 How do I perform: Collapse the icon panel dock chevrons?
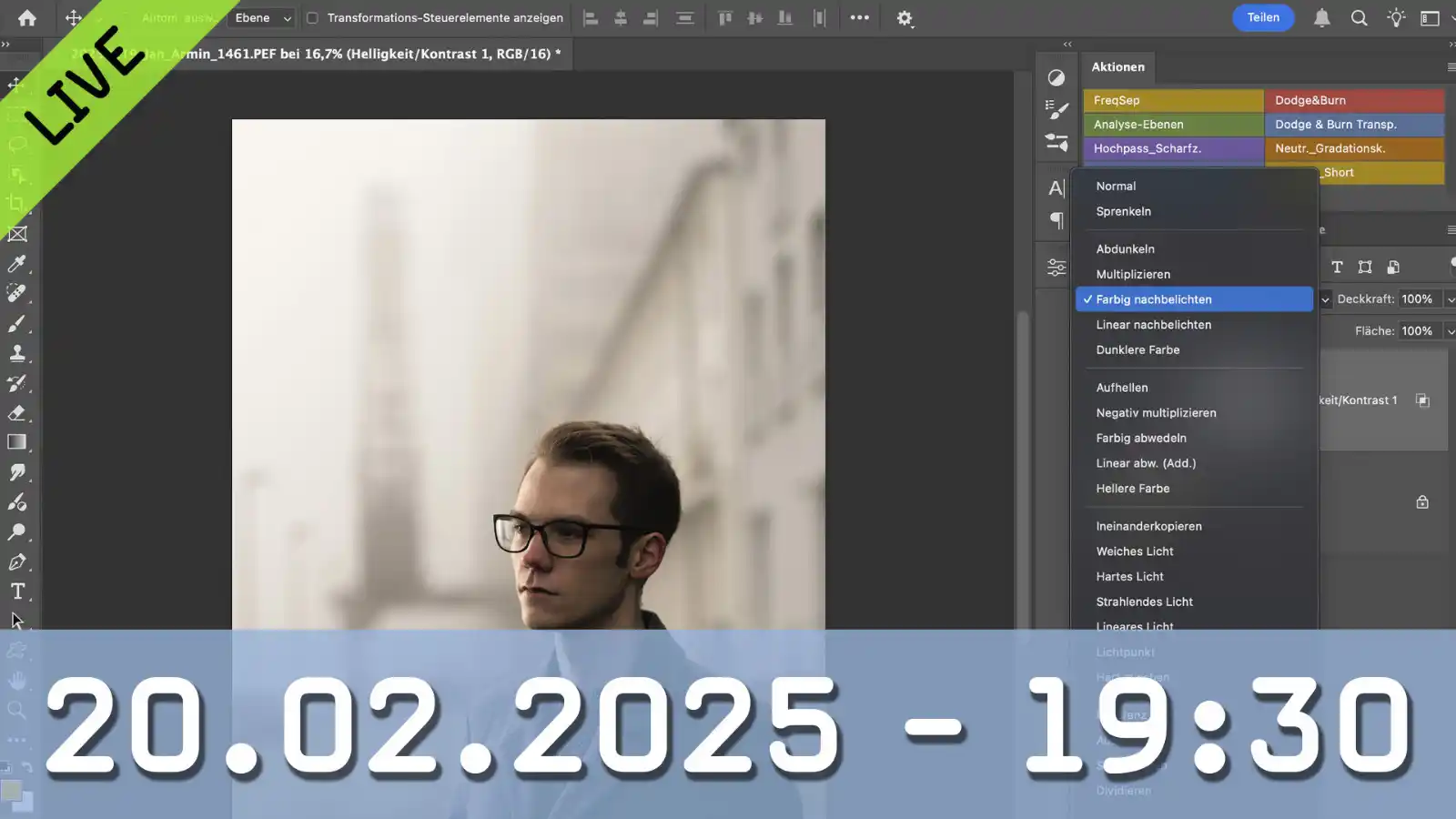(1067, 44)
